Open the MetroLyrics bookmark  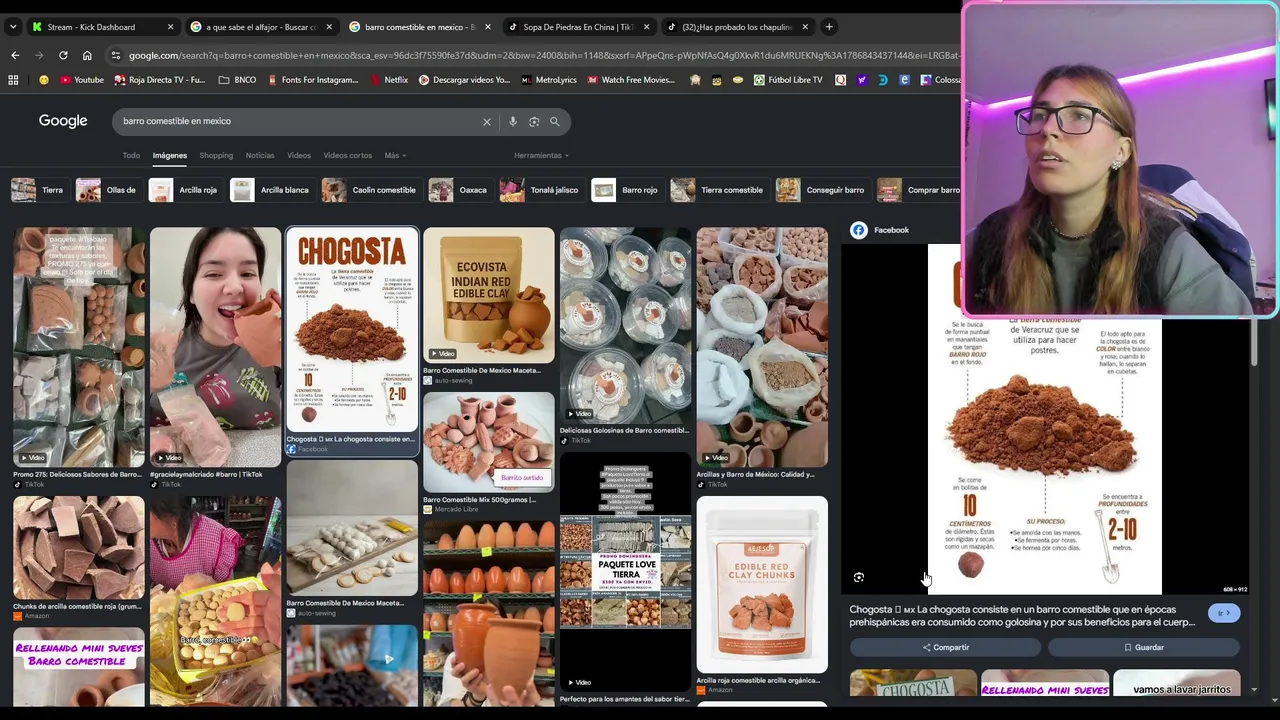point(549,80)
